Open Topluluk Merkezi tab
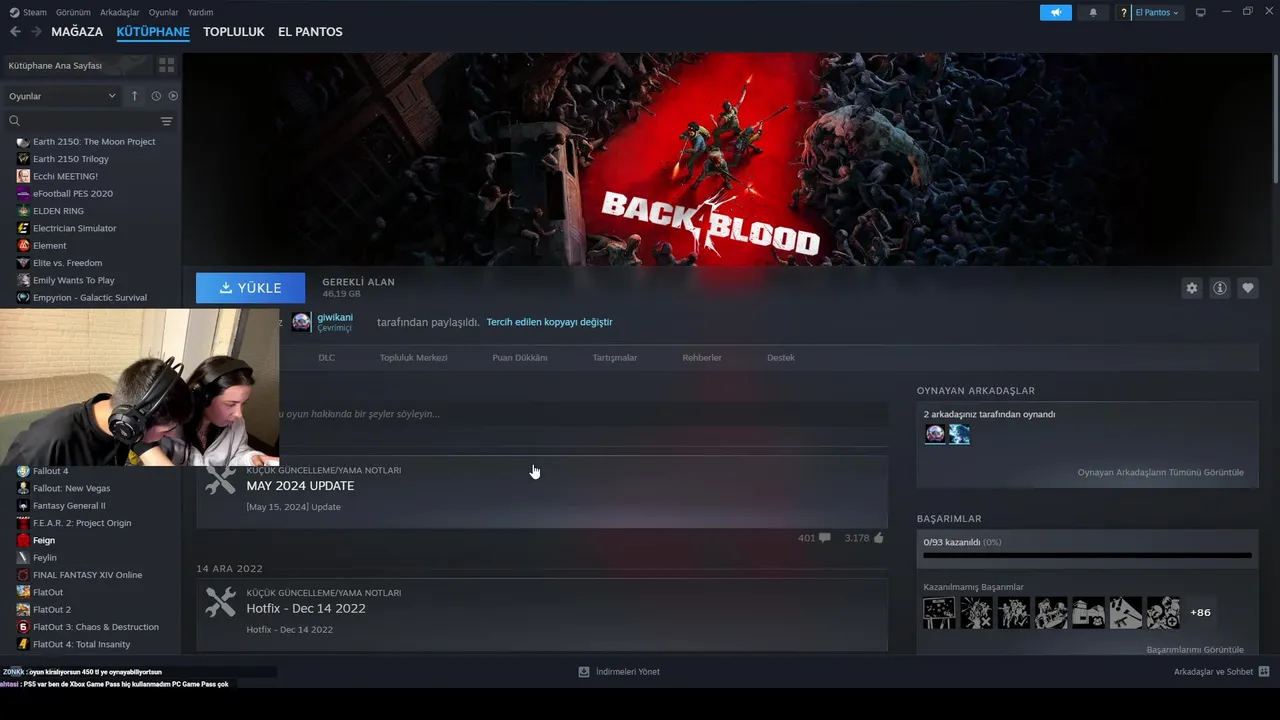The width and height of the screenshot is (1280, 720). coord(413,358)
